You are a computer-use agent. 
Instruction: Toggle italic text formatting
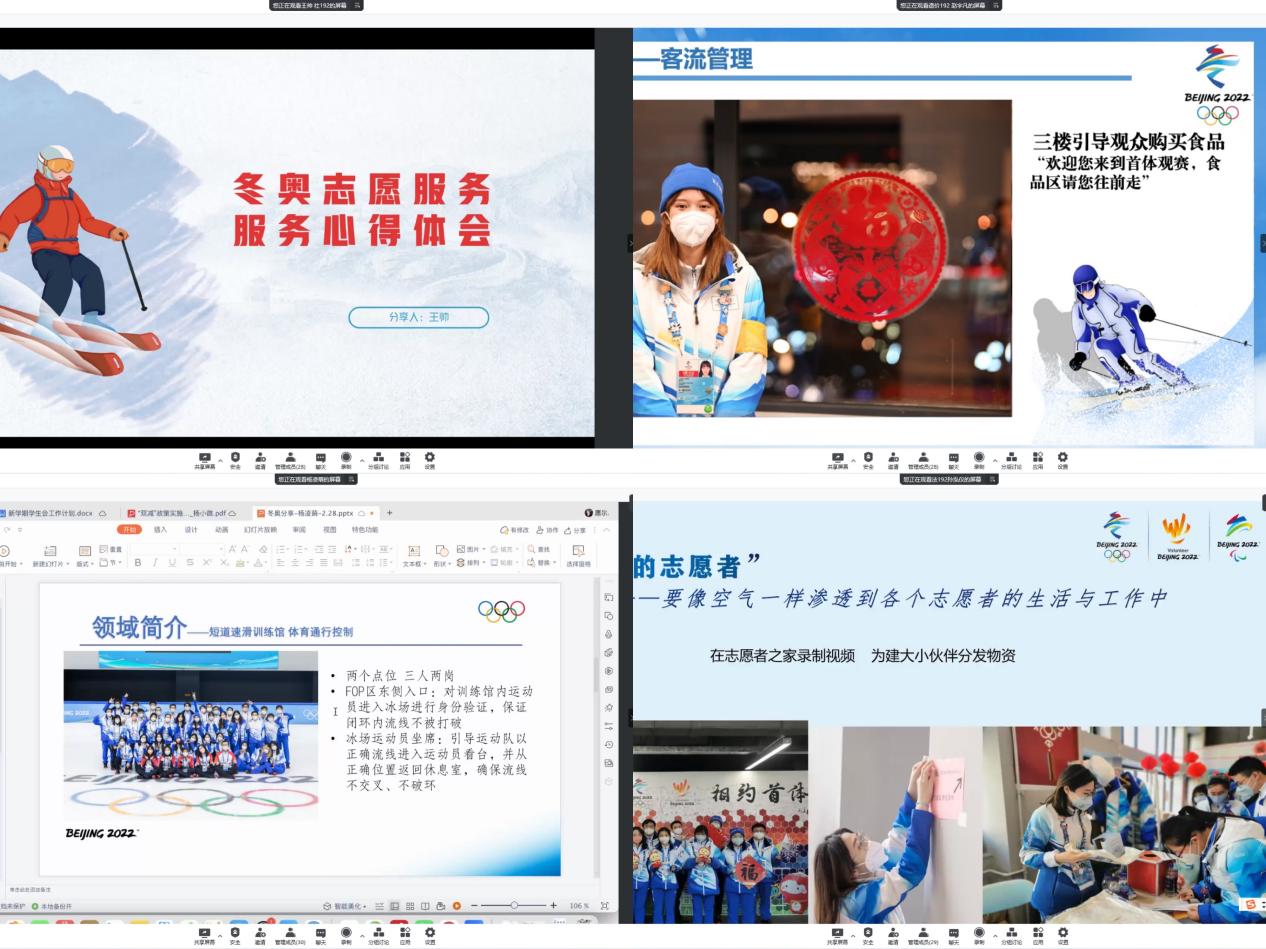[155, 563]
